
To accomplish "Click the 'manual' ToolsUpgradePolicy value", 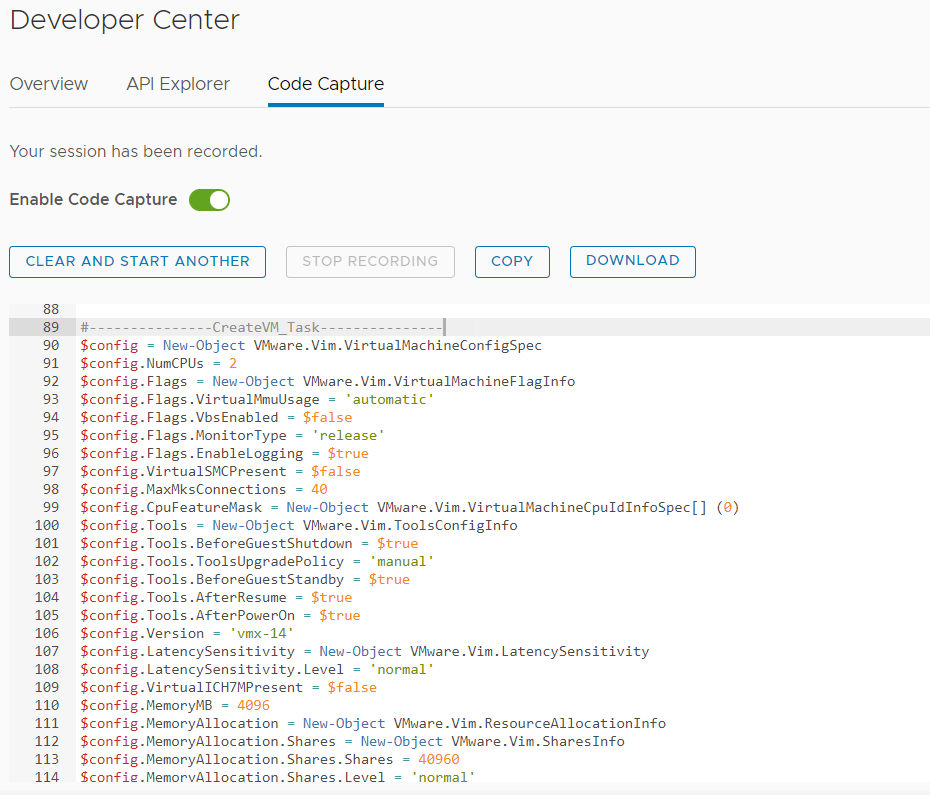I will (402, 562).
